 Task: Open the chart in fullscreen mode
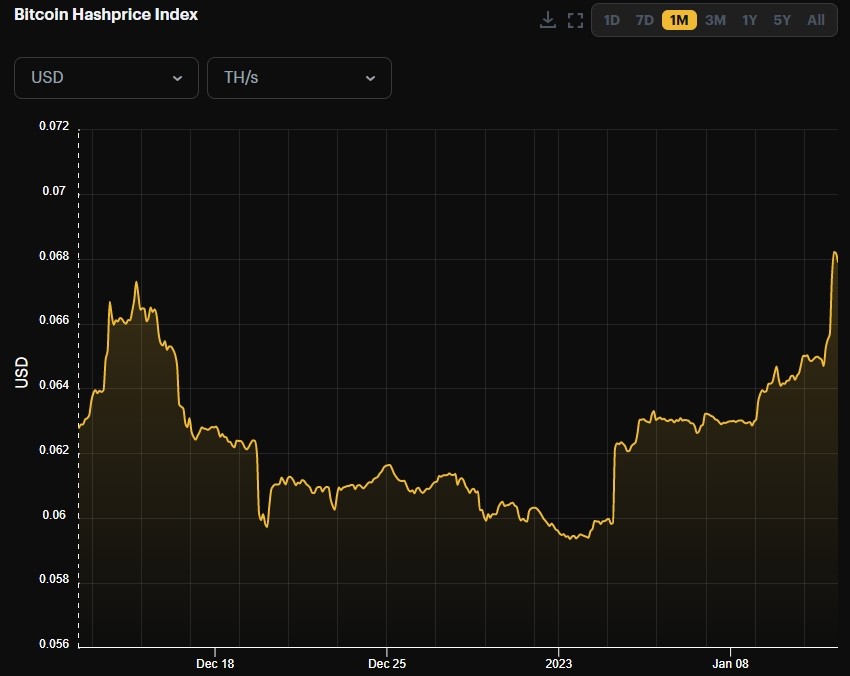click(575, 20)
